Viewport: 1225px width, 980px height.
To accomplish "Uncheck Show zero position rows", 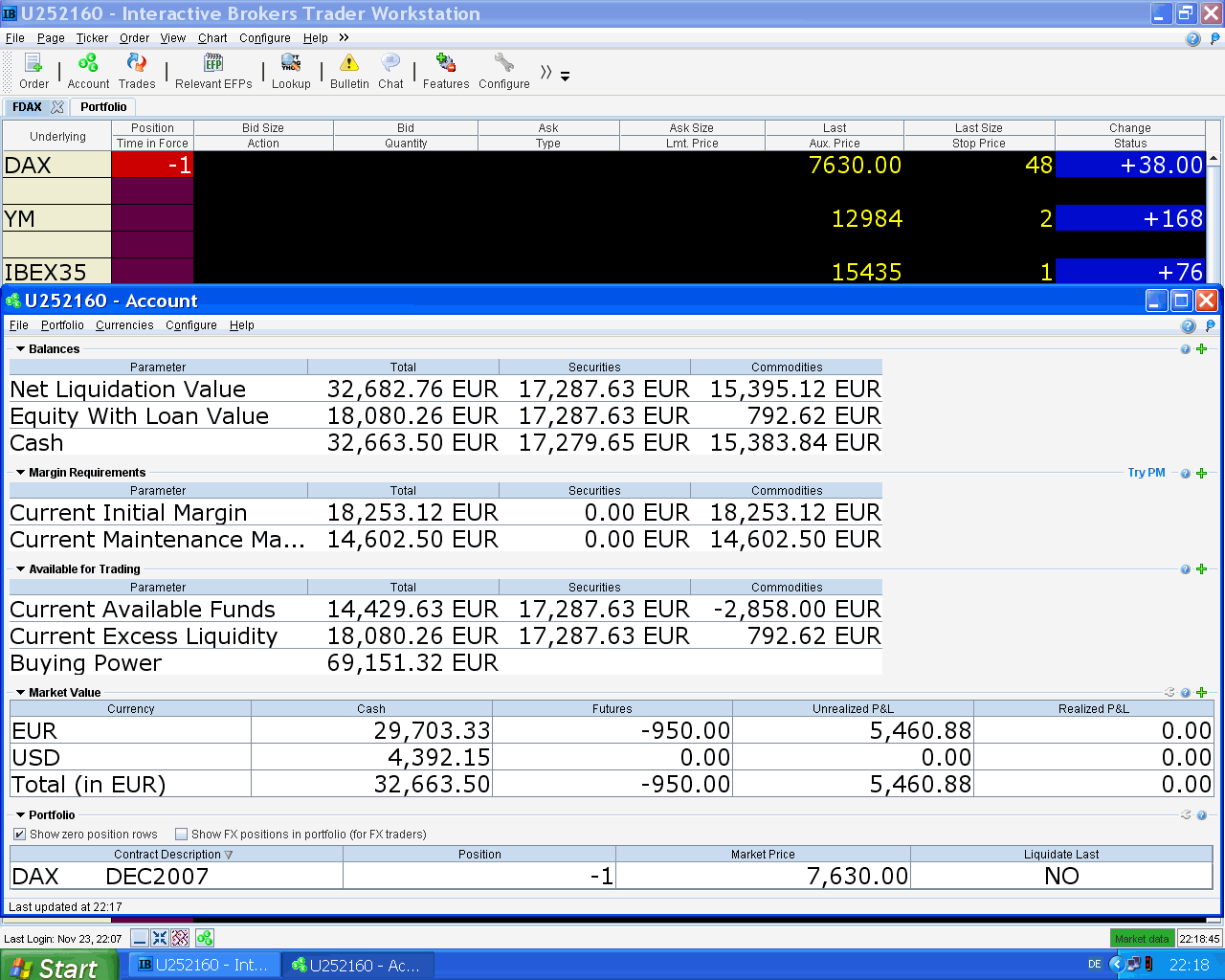I will 20,835.
